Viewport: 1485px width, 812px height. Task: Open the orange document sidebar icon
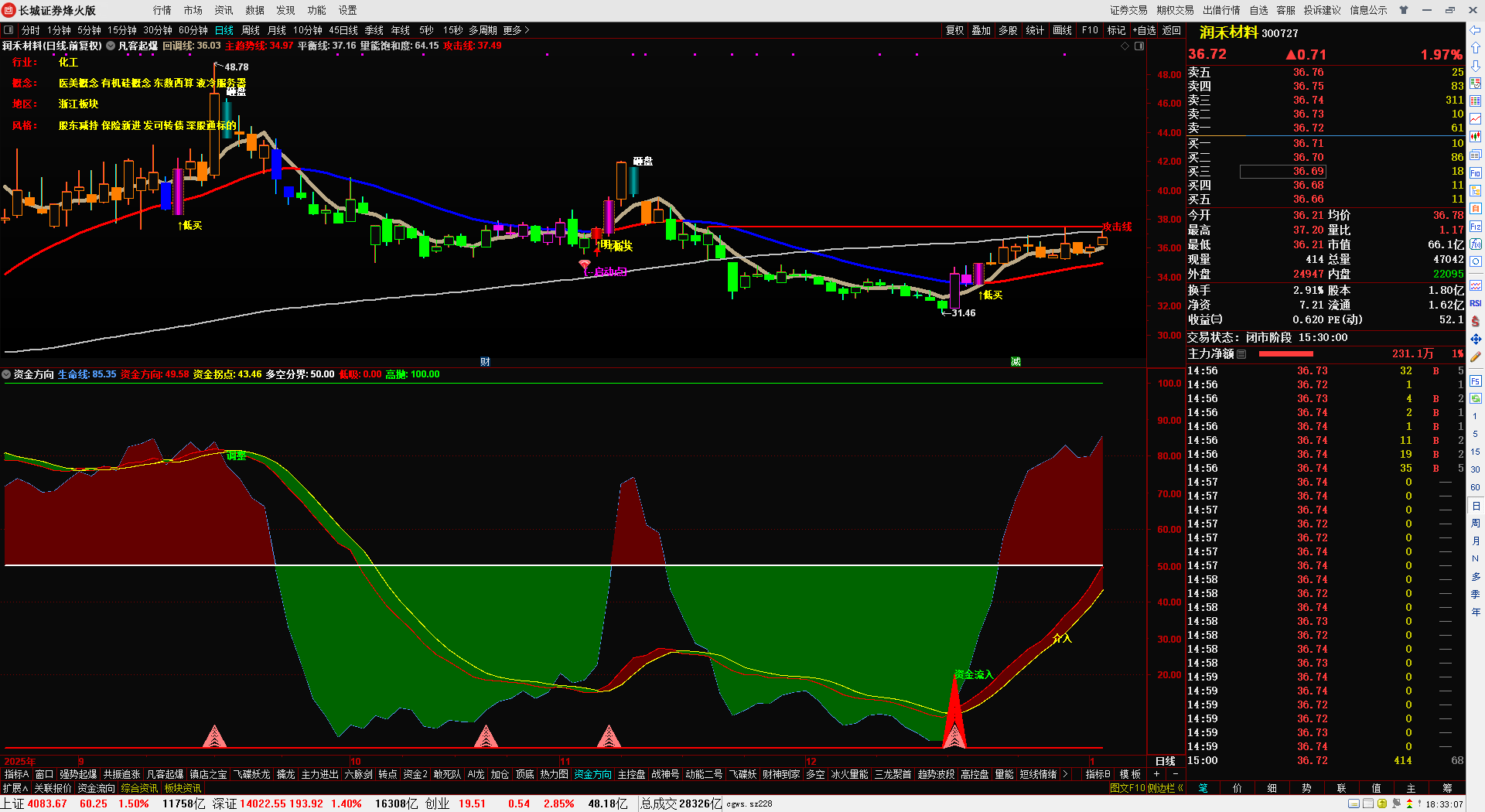coord(1476,209)
